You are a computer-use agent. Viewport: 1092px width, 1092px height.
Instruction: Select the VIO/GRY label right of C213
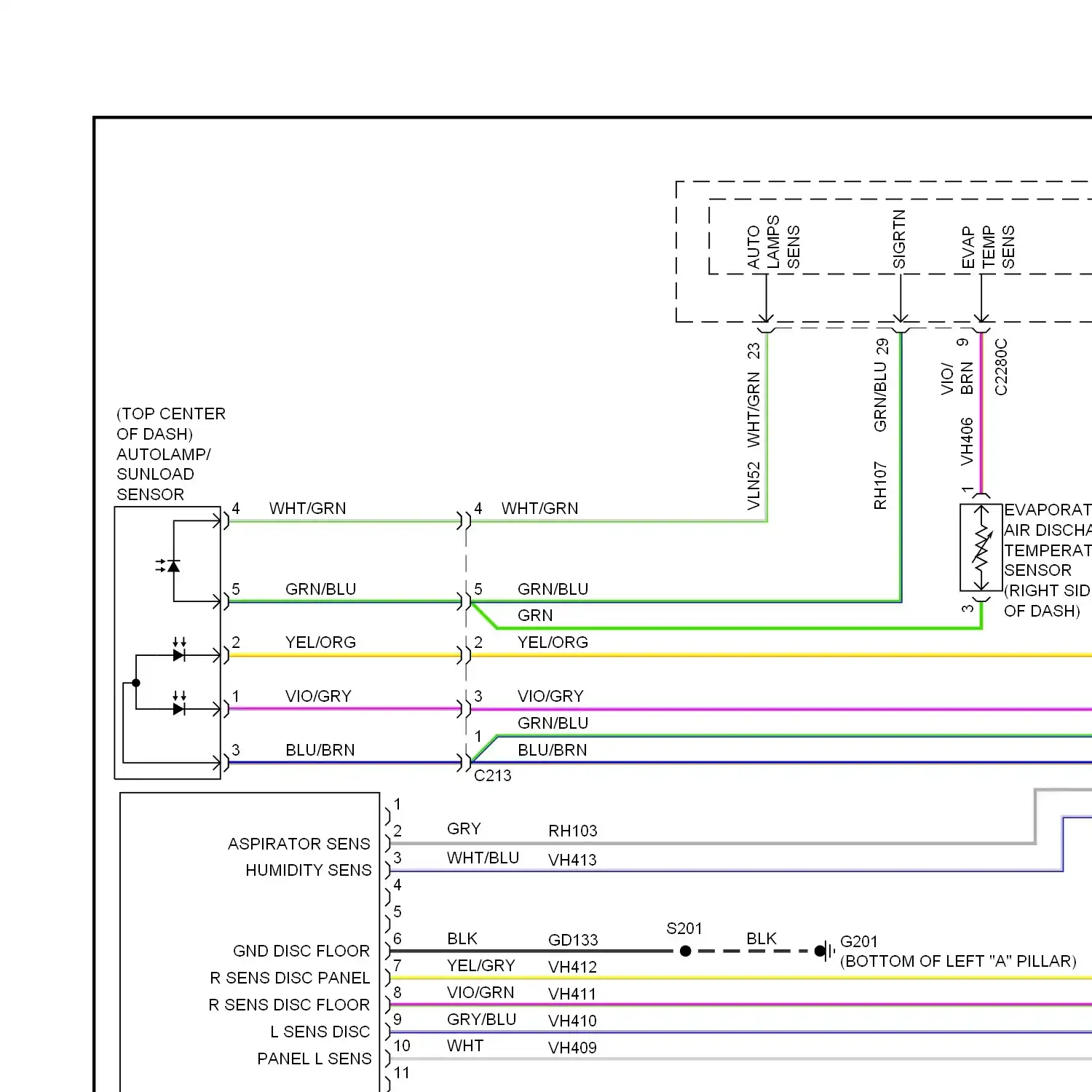click(551, 696)
